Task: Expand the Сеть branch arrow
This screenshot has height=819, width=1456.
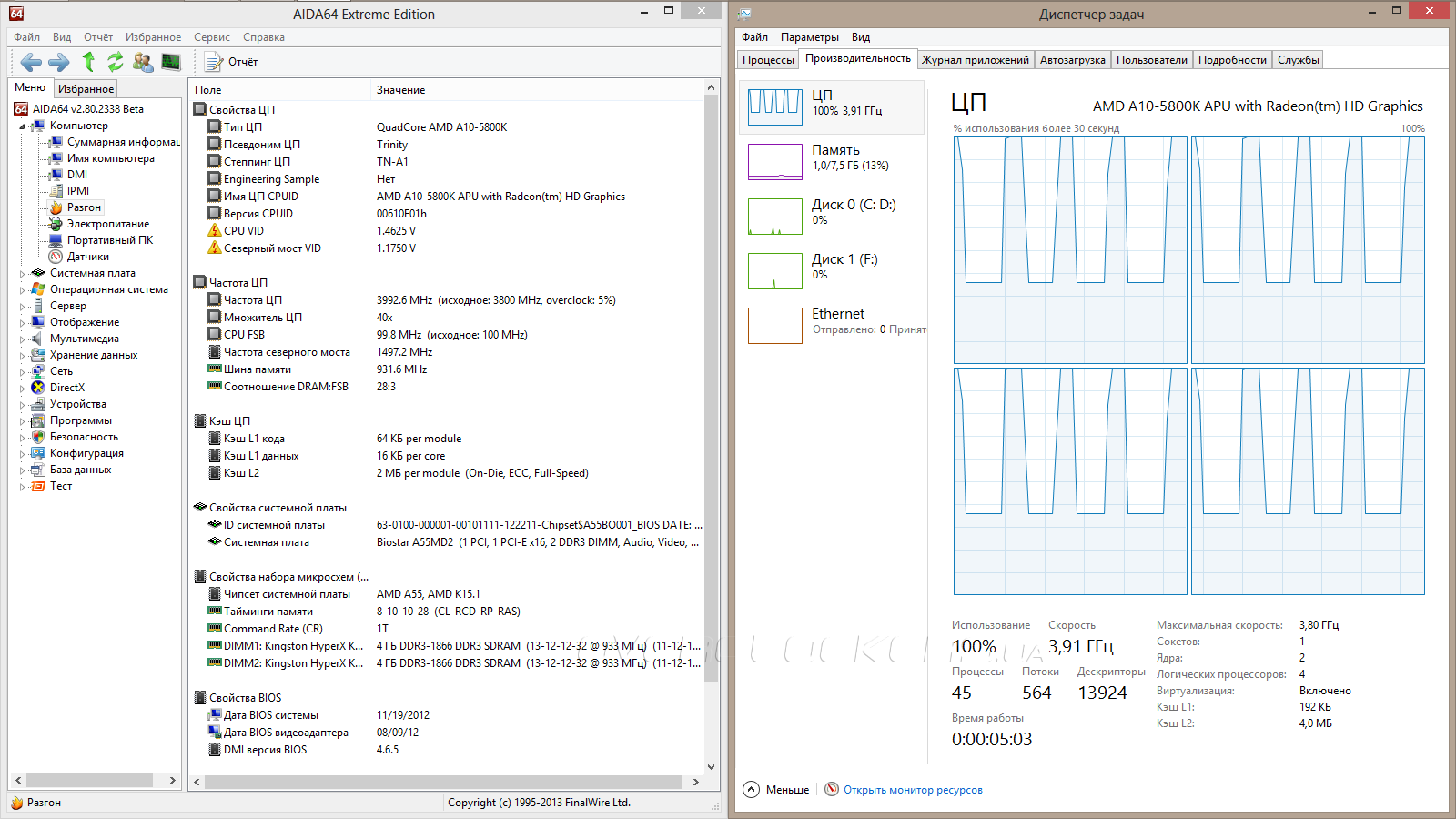Action: [x=23, y=371]
